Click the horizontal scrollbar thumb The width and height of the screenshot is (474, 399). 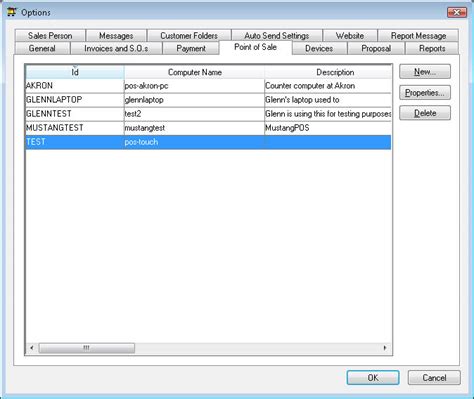point(87,348)
